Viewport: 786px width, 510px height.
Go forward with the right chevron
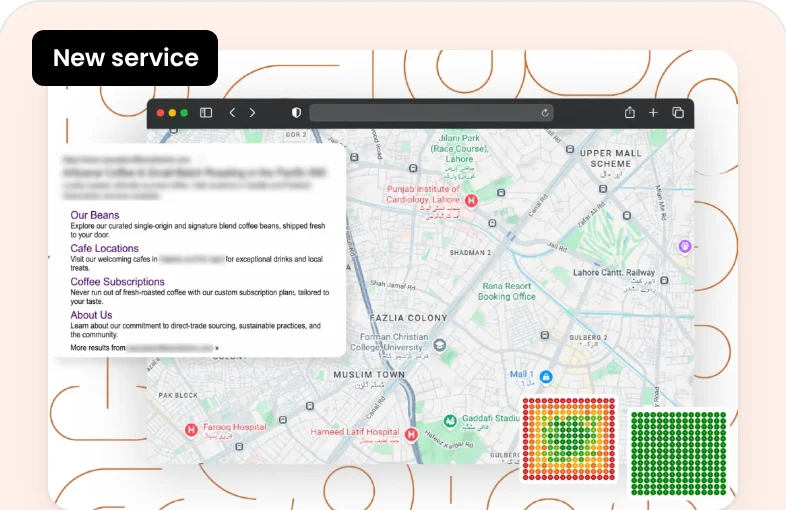pyautogui.click(x=252, y=113)
